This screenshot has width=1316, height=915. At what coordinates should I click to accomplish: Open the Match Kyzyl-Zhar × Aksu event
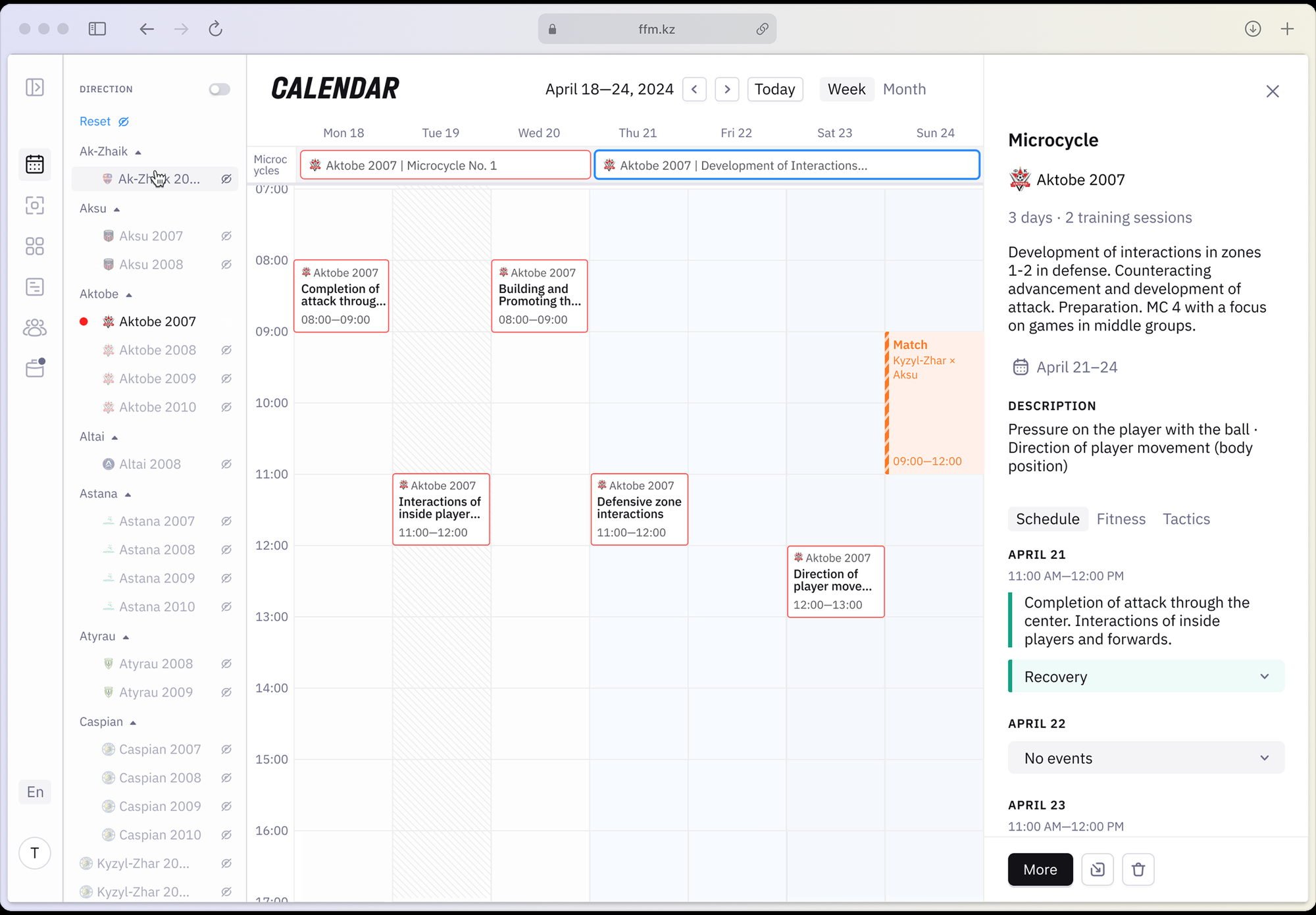click(x=934, y=403)
